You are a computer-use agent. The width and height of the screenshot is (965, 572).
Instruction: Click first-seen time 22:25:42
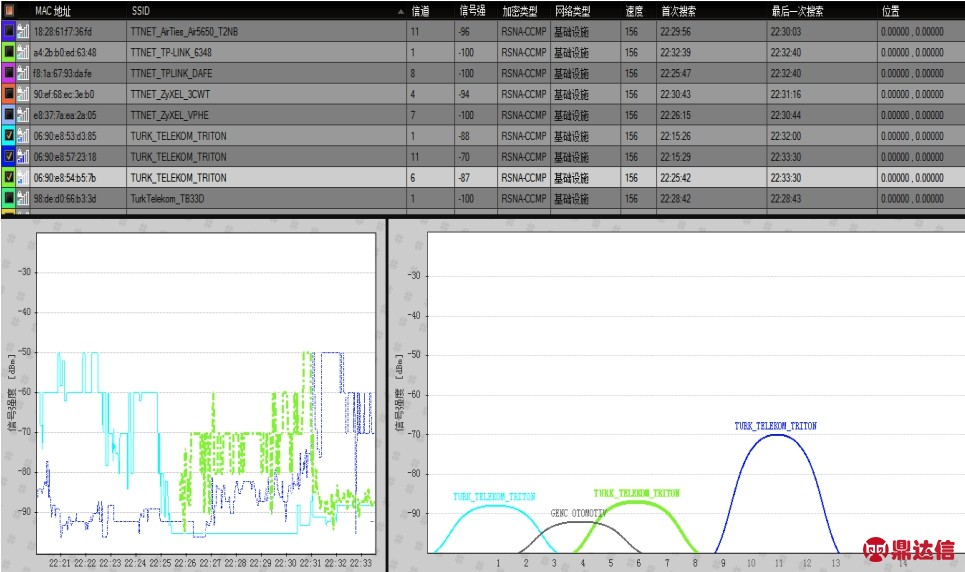click(675, 178)
